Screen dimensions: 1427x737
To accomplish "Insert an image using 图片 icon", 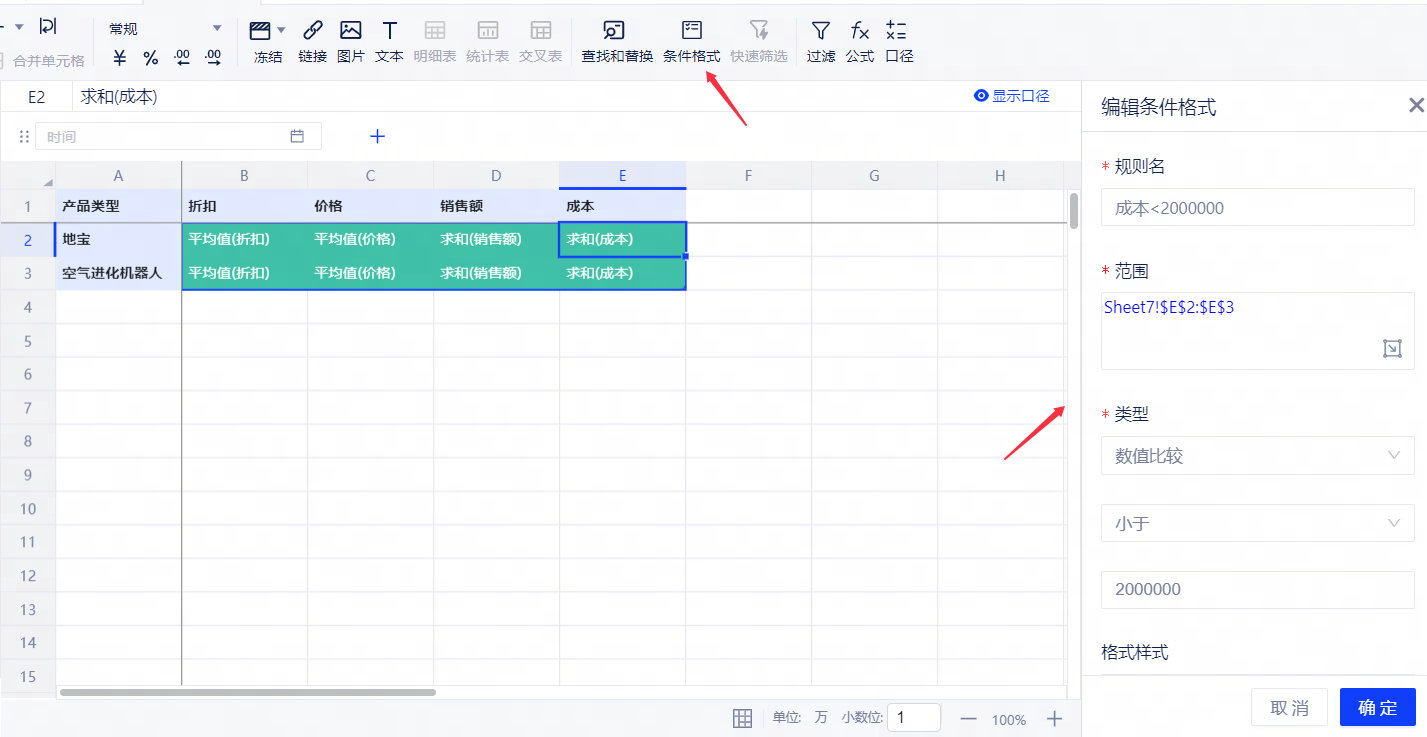I will (x=350, y=41).
